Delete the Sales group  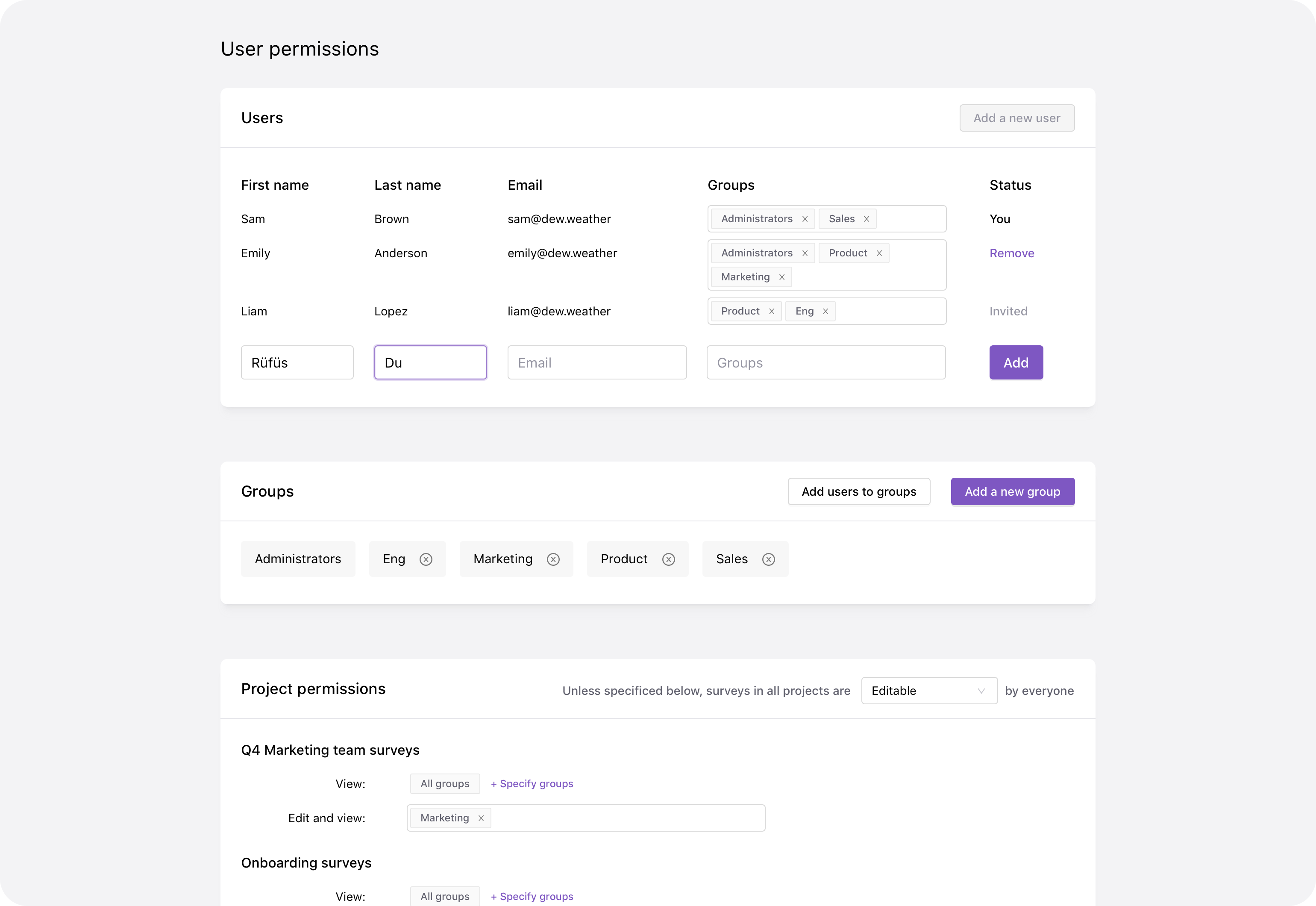click(x=768, y=559)
